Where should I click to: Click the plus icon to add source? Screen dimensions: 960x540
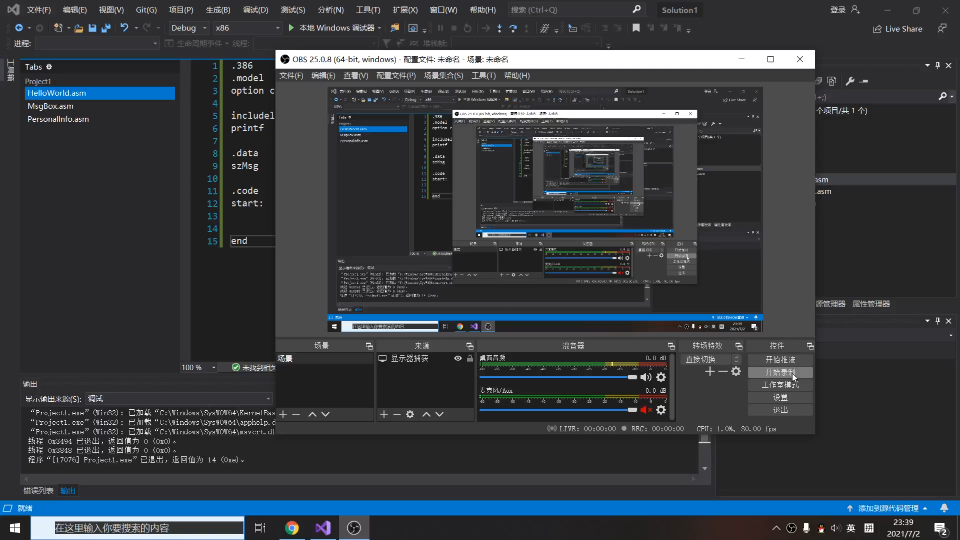click(383, 414)
